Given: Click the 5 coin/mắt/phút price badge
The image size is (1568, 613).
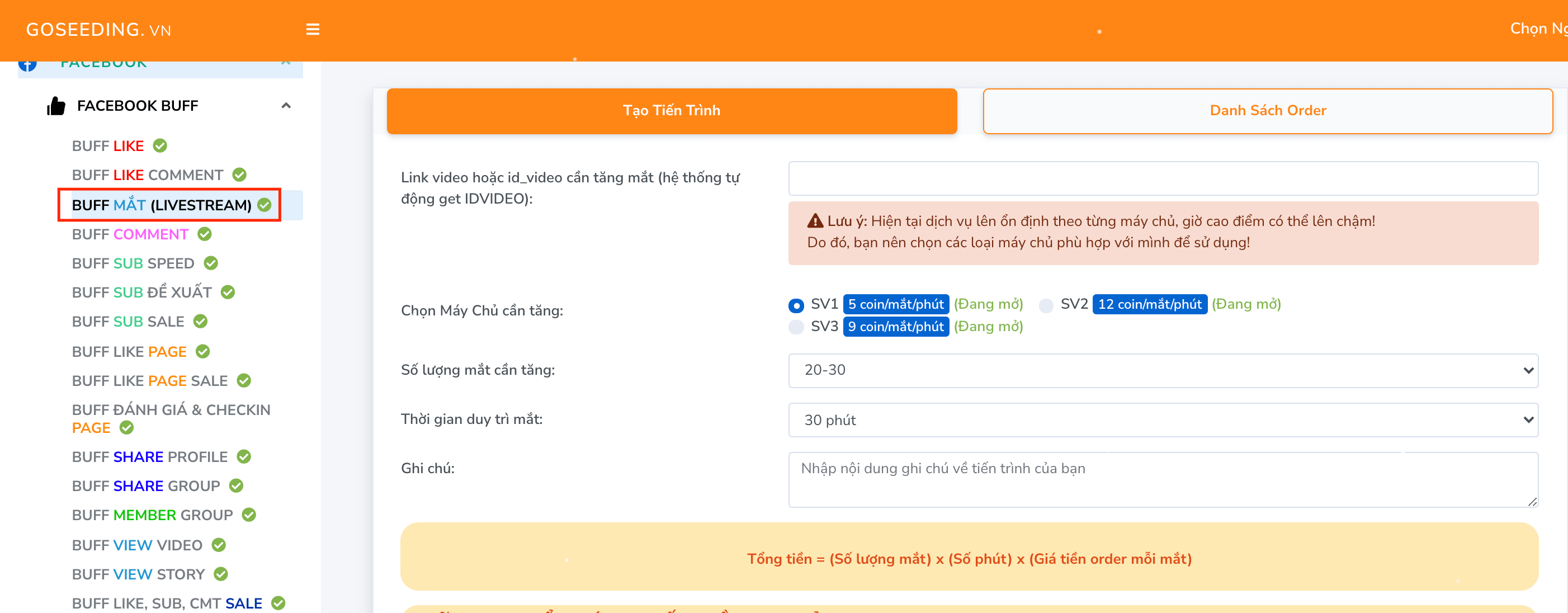Looking at the screenshot, I should [895, 304].
